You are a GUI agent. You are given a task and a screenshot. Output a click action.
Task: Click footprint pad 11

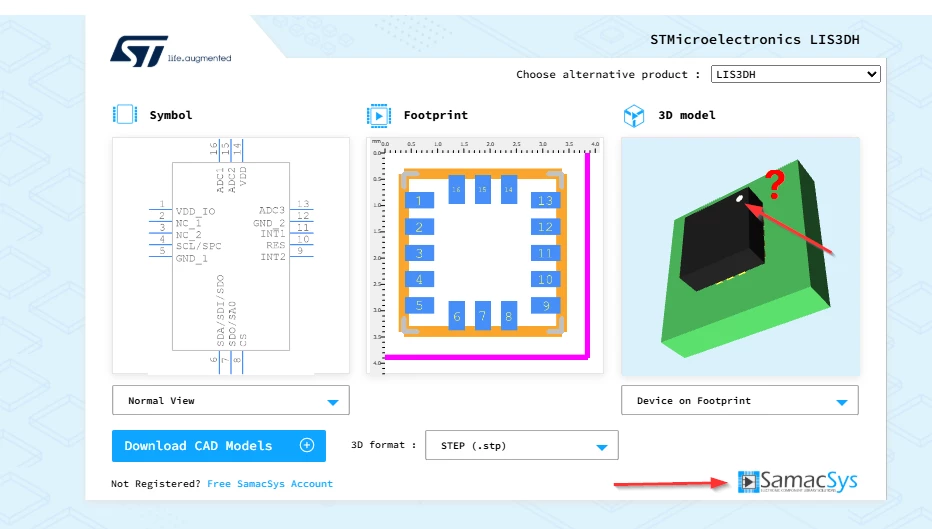point(546,253)
